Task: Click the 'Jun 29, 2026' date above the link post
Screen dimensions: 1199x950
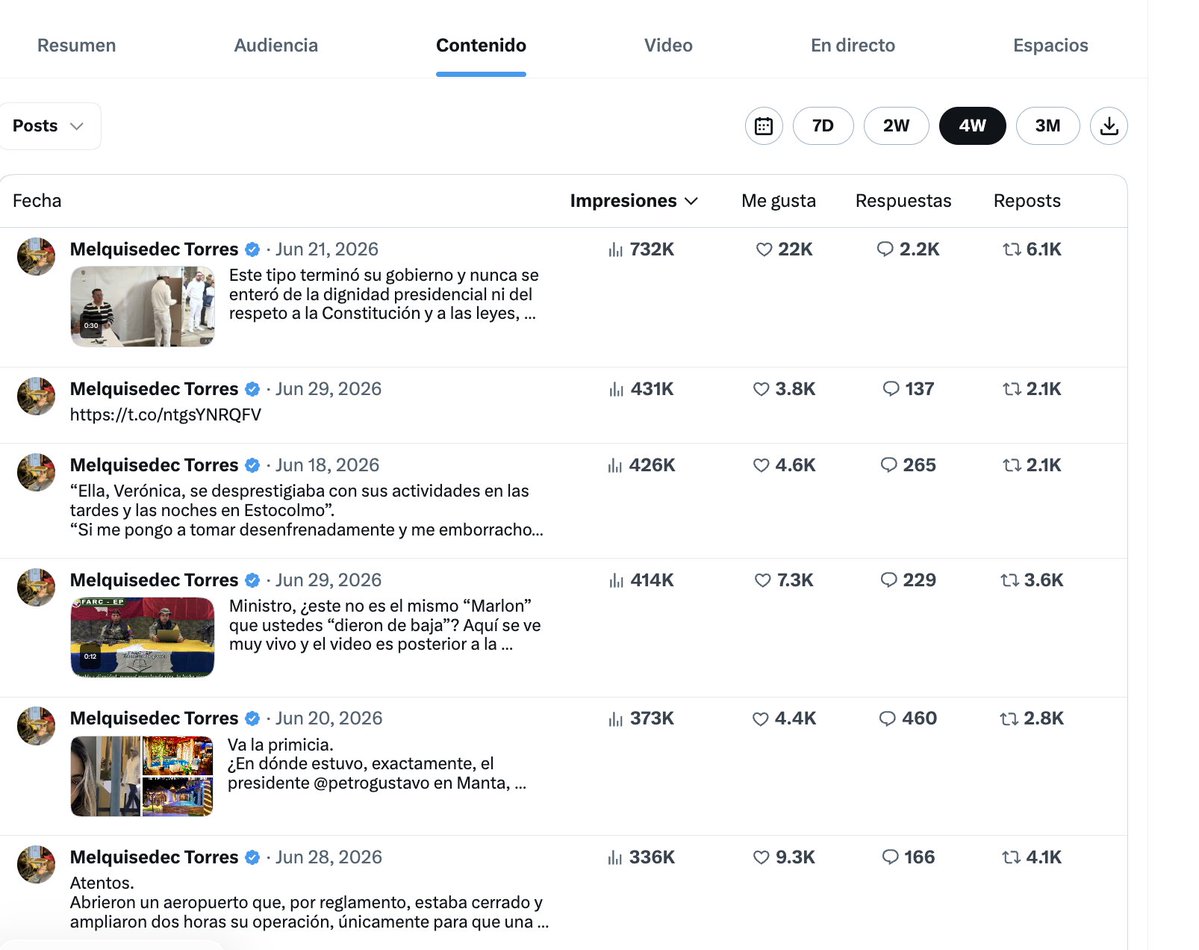Action: click(328, 389)
